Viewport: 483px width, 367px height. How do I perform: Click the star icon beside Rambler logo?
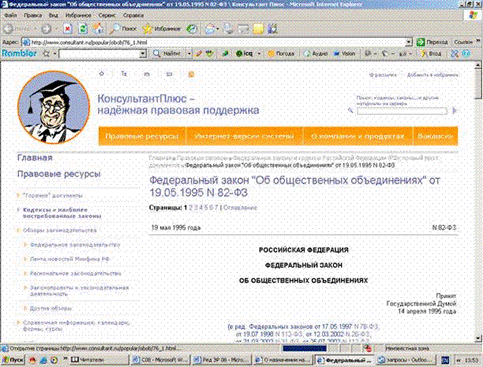46,53
